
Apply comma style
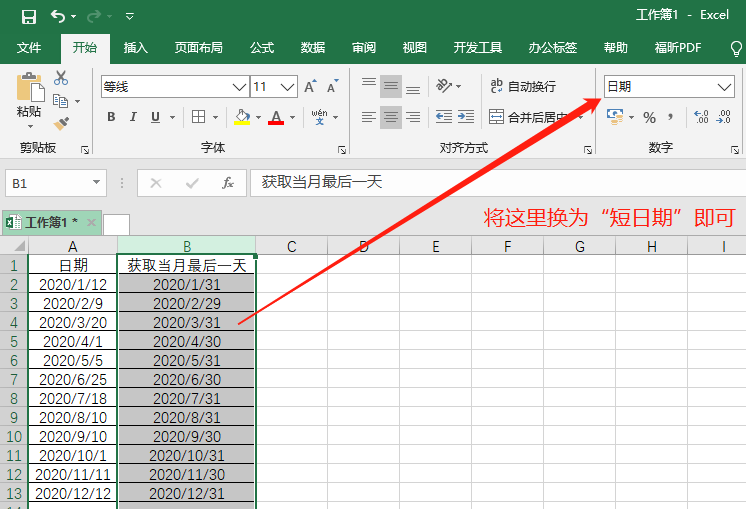[670, 117]
